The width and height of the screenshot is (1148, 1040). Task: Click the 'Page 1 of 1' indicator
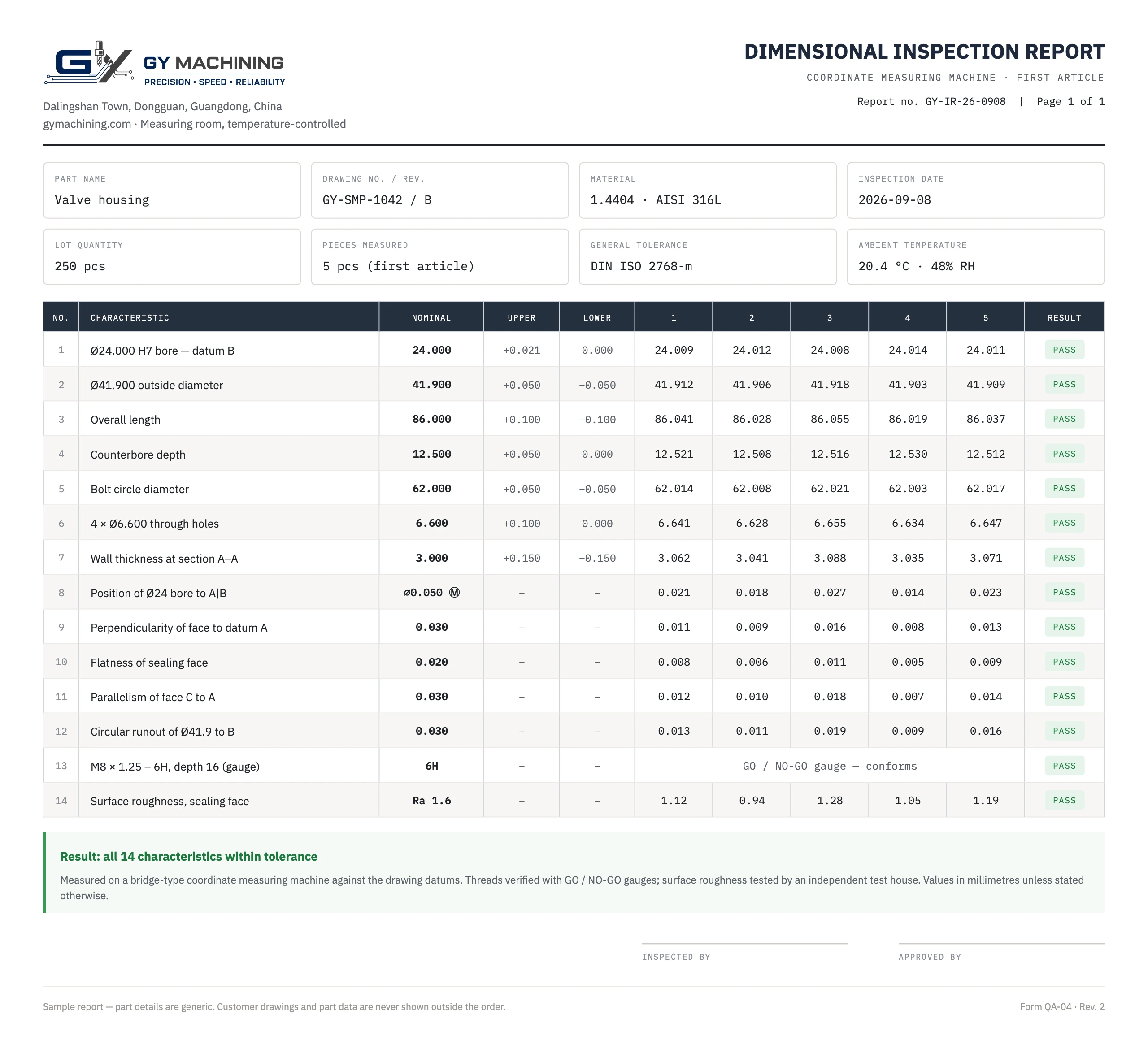1070,101
